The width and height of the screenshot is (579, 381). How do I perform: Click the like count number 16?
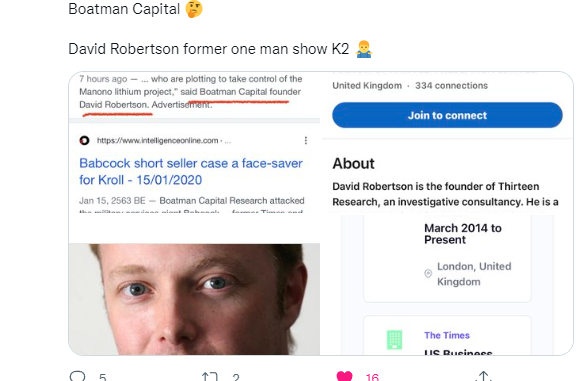click(x=372, y=377)
